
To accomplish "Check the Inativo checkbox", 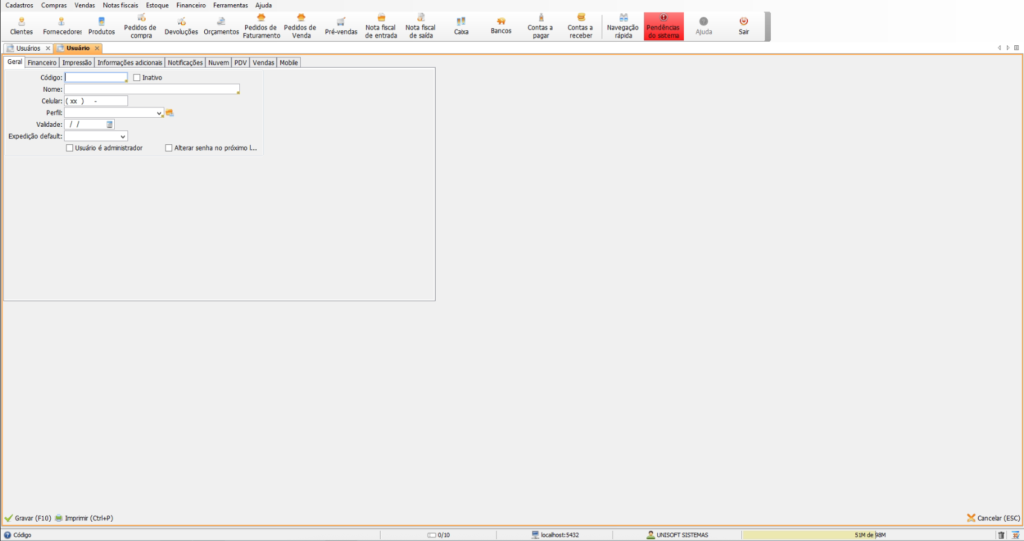I will point(137,77).
